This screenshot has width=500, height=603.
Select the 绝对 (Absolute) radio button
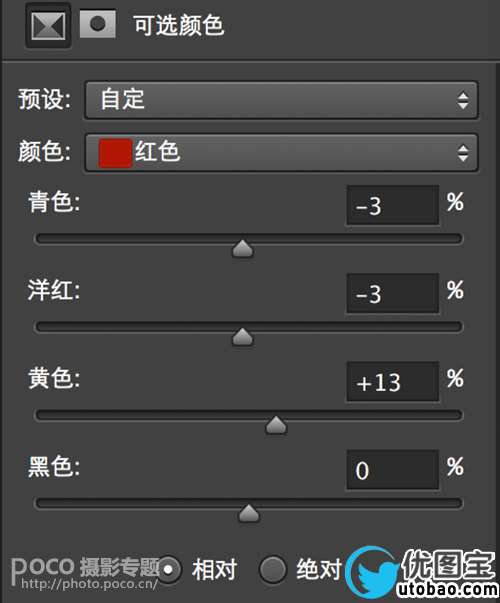coord(273,569)
